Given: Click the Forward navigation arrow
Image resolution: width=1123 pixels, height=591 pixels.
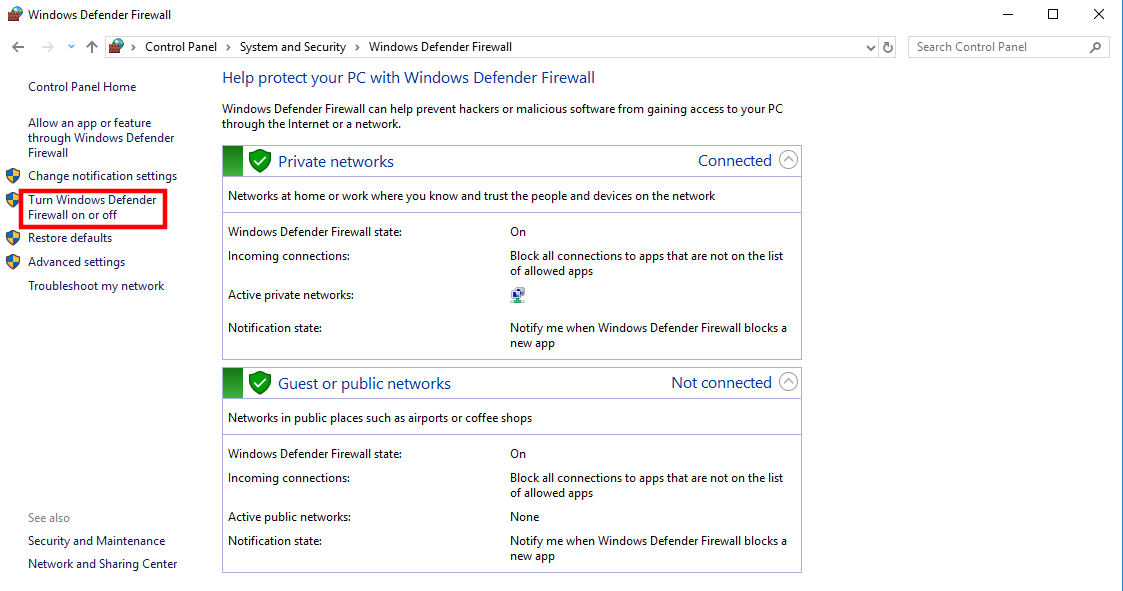Looking at the screenshot, I should [x=47, y=47].
